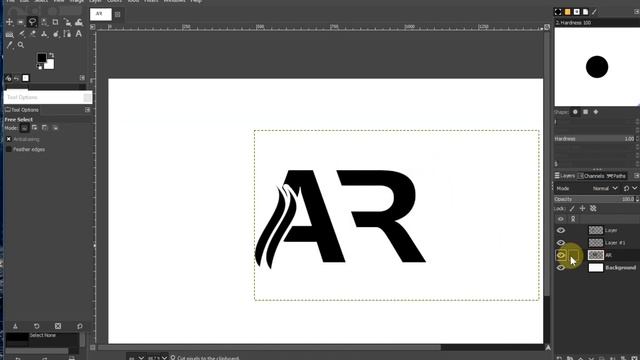The height and width of the screenshot is (360, 640).
Task: Hide the layer named 'Layer'
Action: (561, 230)
